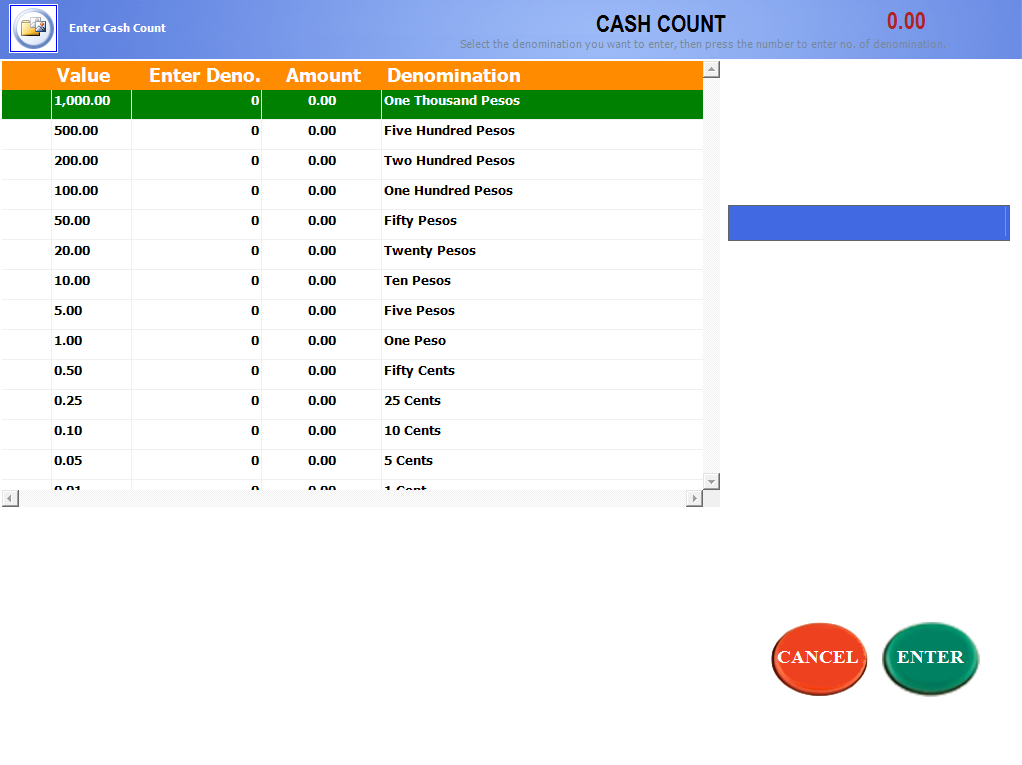Click the scroll up arrow of the list
Viewport: 1022px width, 765px height.
(x=711, y=70)
